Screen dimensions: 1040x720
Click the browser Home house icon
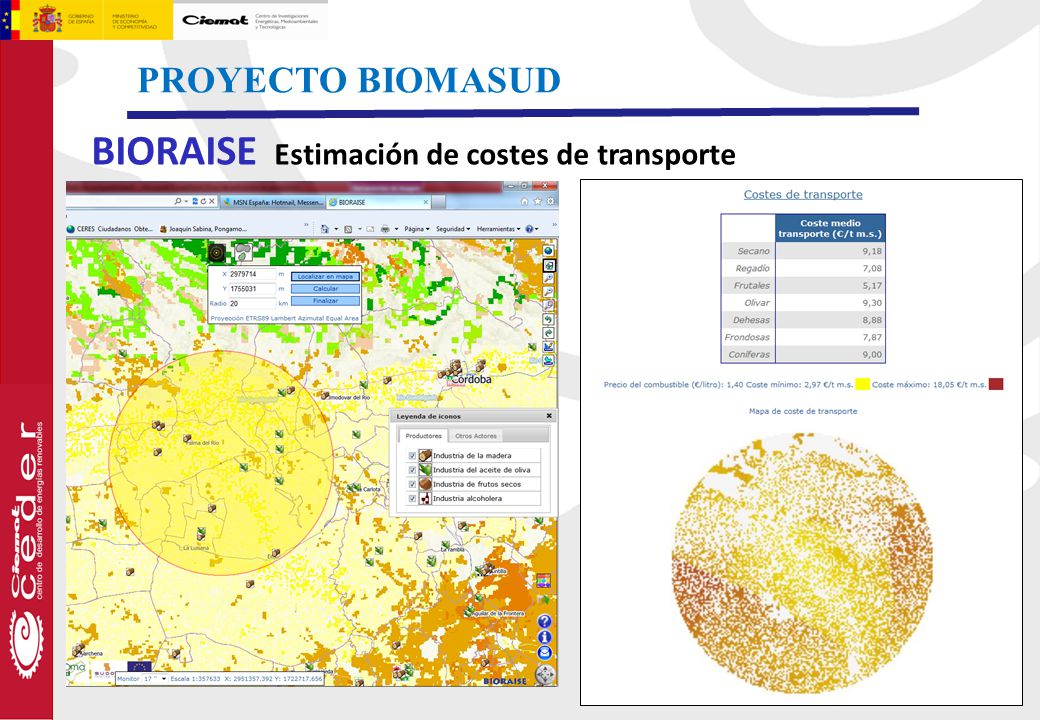tap(525, 202)
